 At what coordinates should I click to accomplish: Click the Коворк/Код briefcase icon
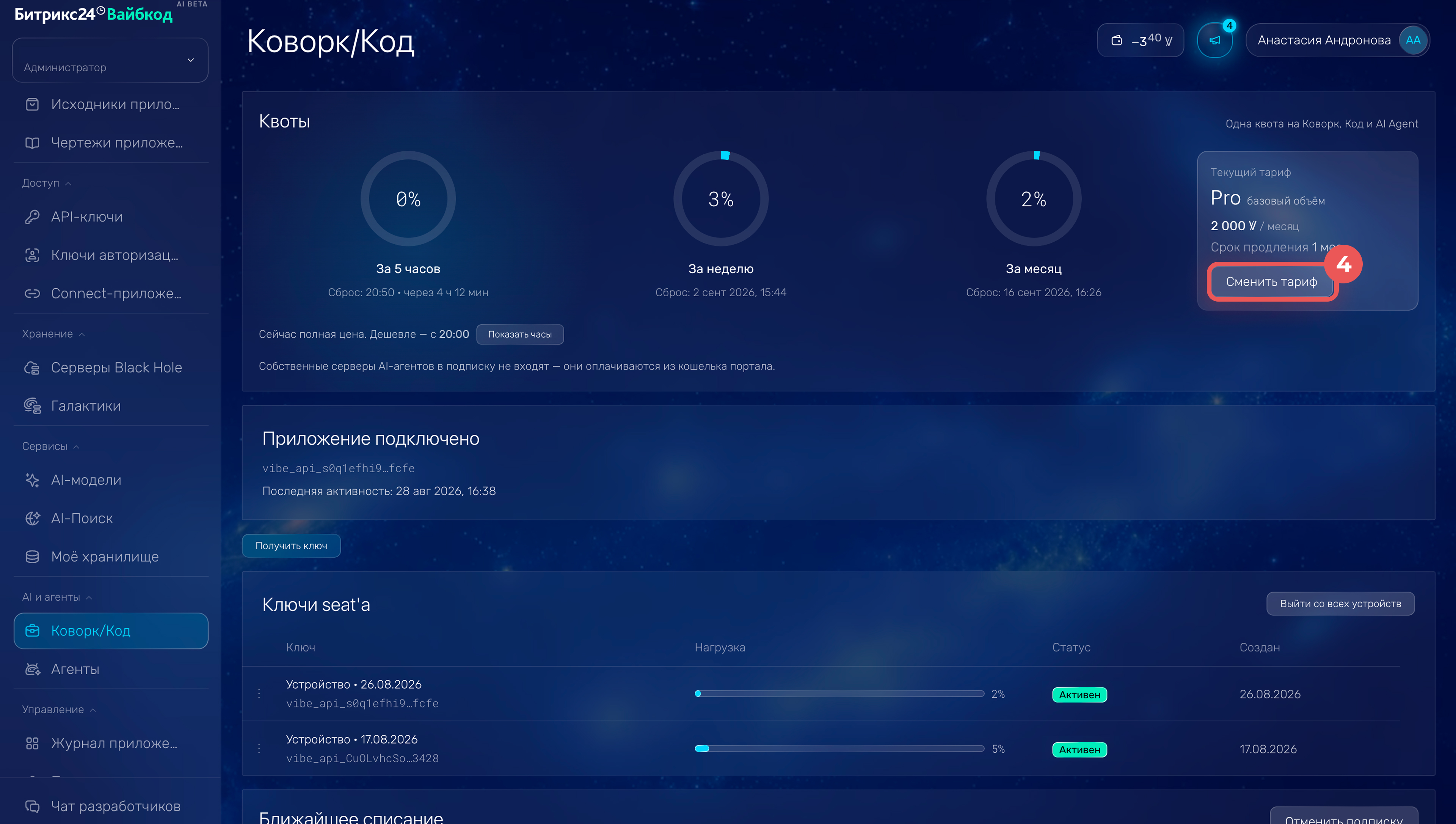pyautogui.click(x=32, y=631)
